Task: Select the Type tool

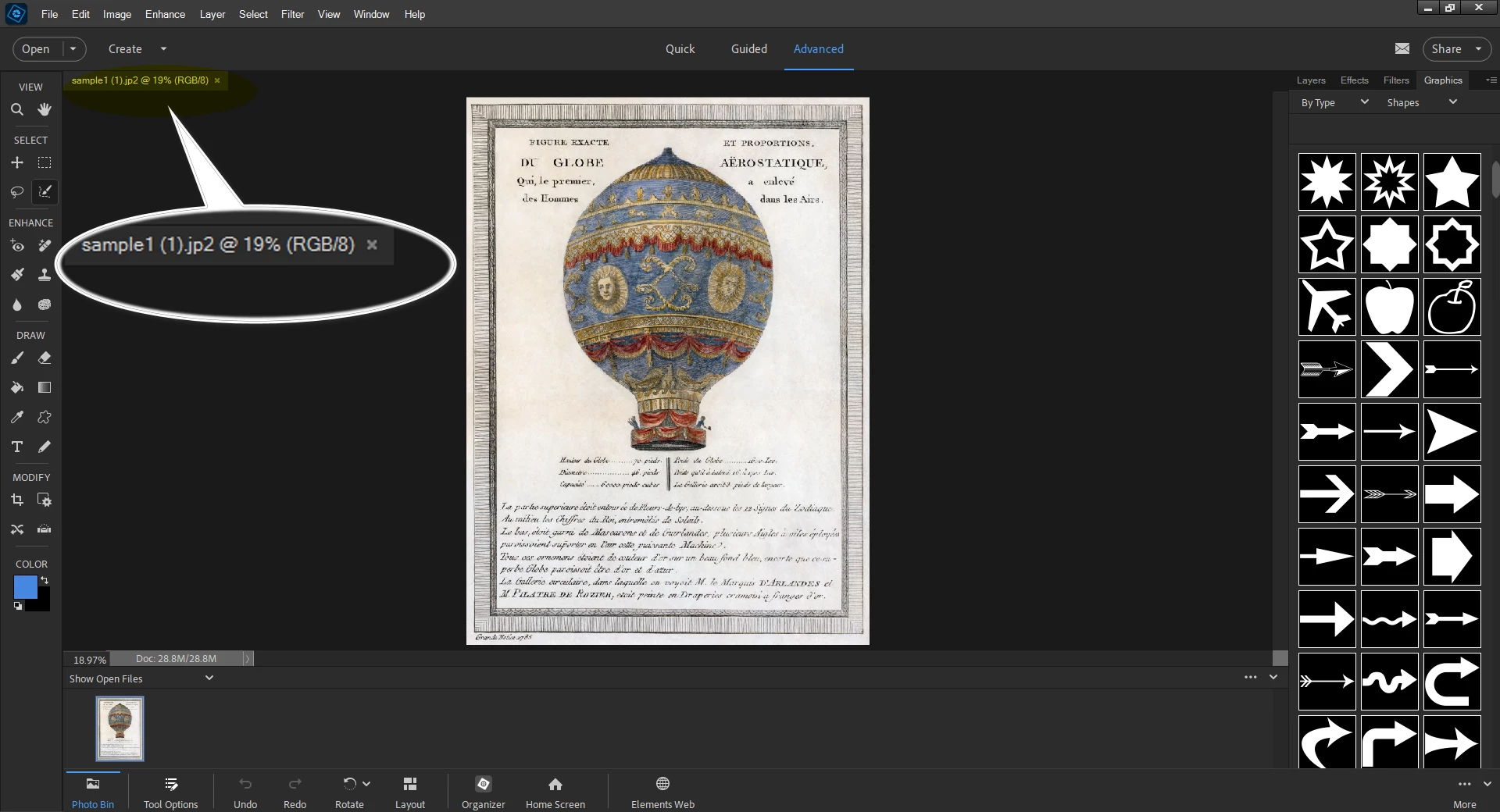Action: (x=16, y=447)
